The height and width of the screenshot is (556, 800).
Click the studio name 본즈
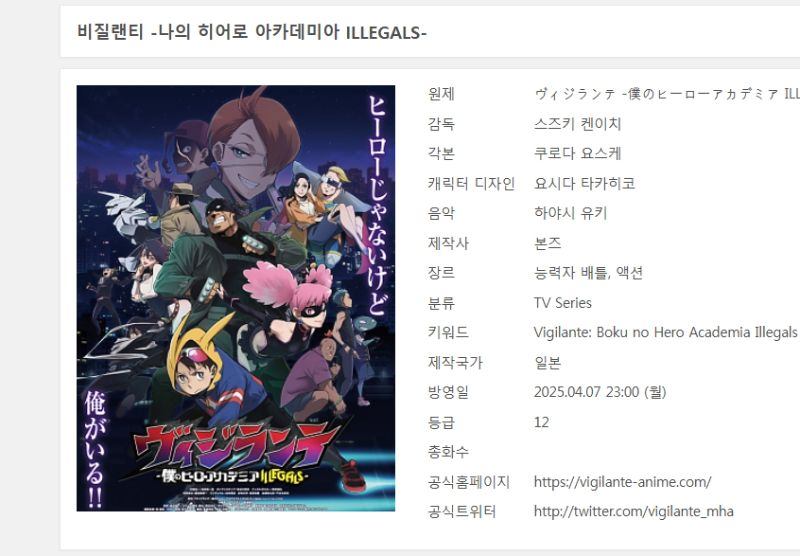click(547, 243)
